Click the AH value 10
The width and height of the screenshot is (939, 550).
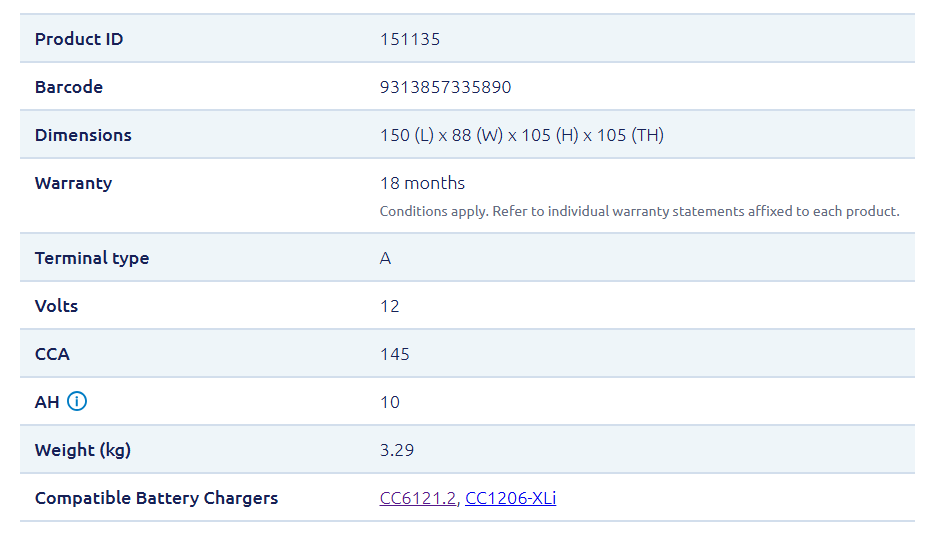pos(389,402)
